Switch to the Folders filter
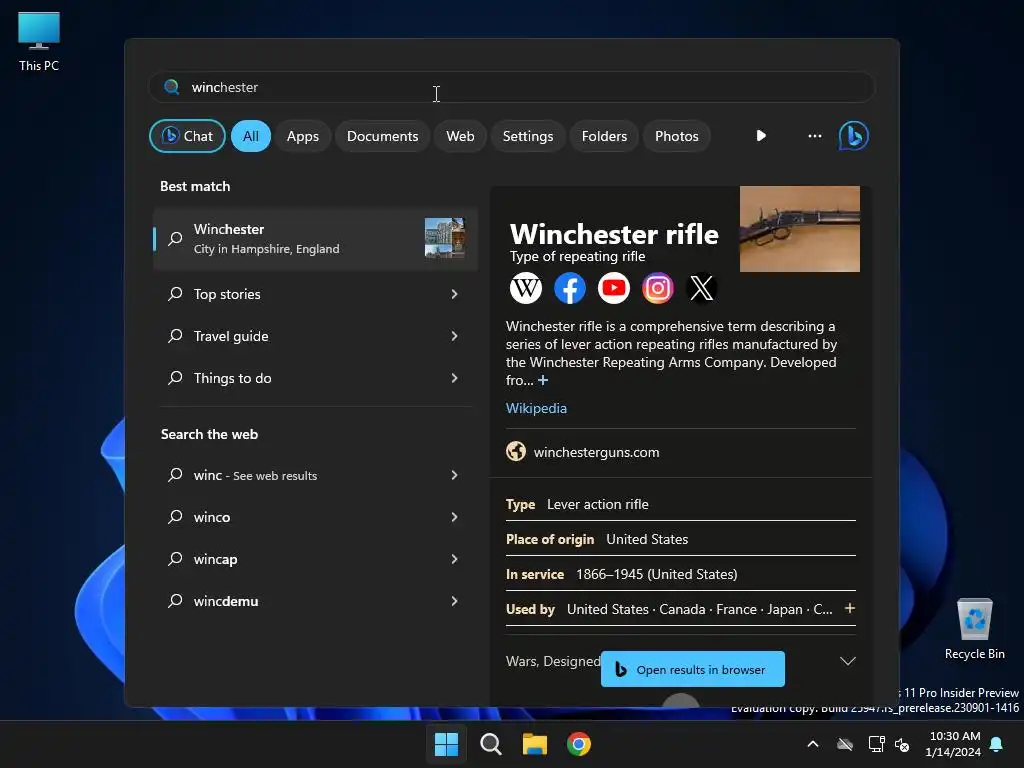Viewport: 1024px width, 768px height. click(604, 136)
